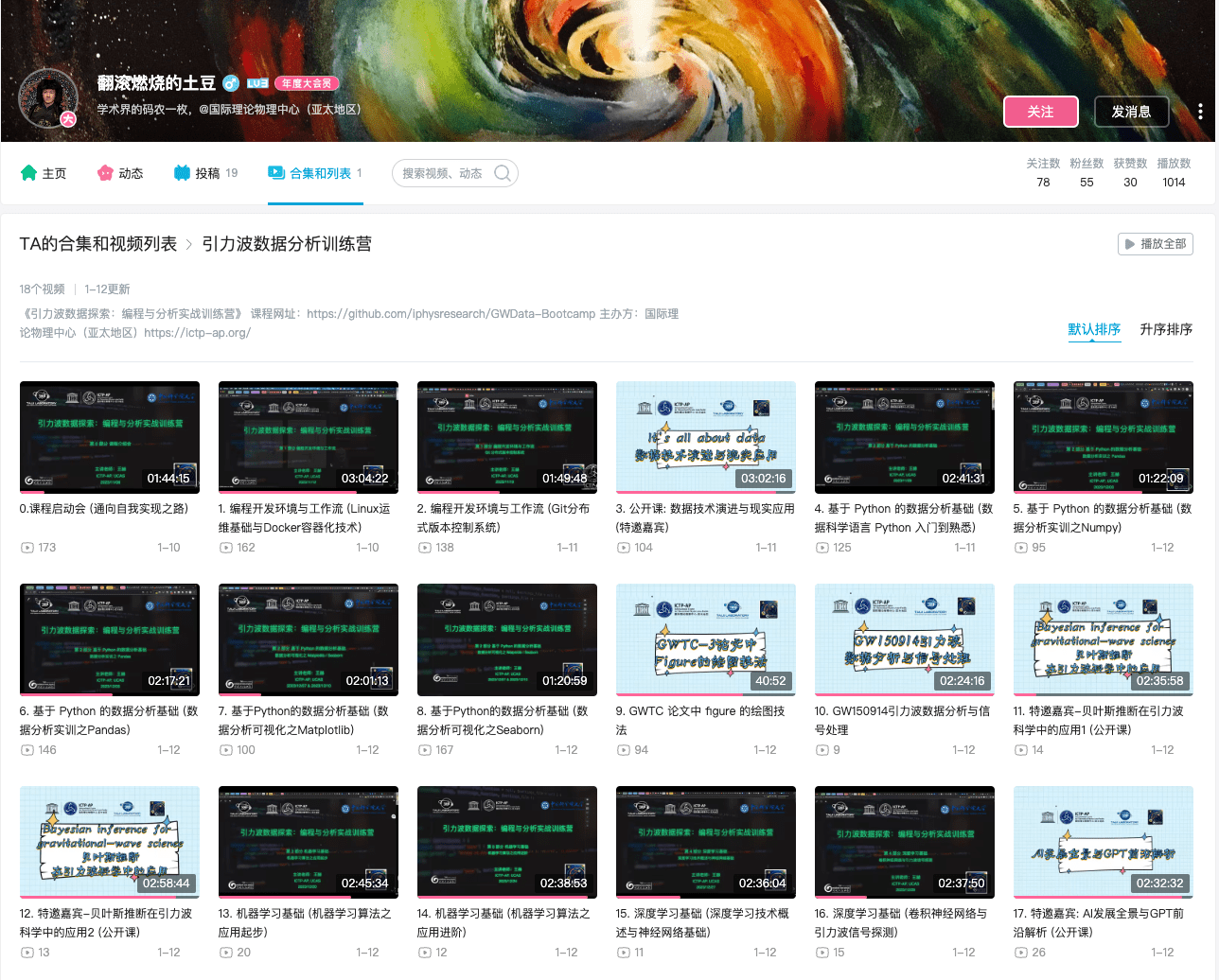Click the male gender icon beside username
Image resolution: width=1219 pixels, height=980 pixels.
click(230, 83)
